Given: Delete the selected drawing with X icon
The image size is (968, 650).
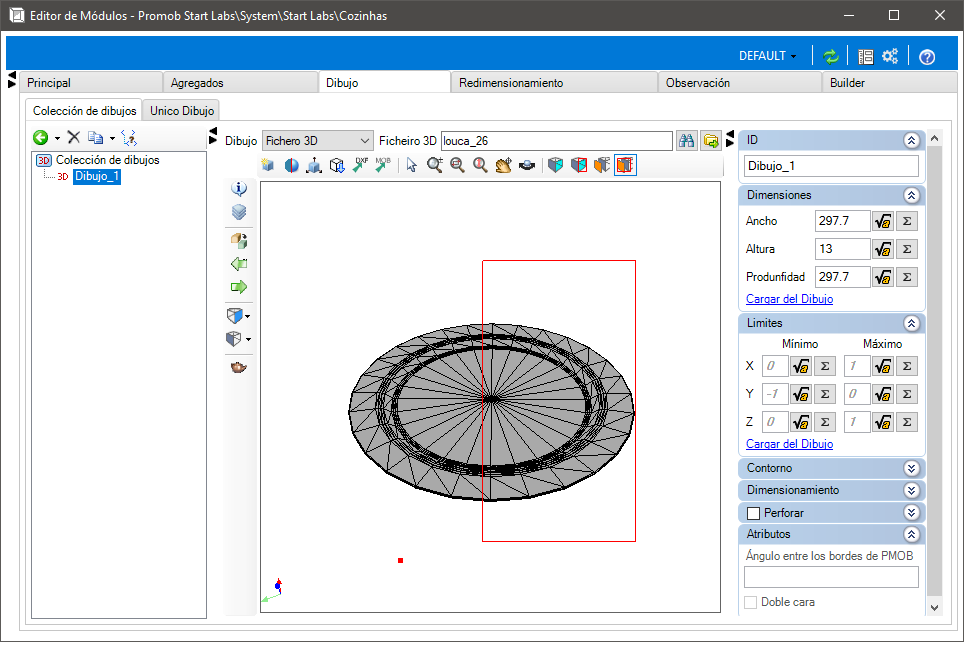Looking at the screenshot, I should pos(73,137).
